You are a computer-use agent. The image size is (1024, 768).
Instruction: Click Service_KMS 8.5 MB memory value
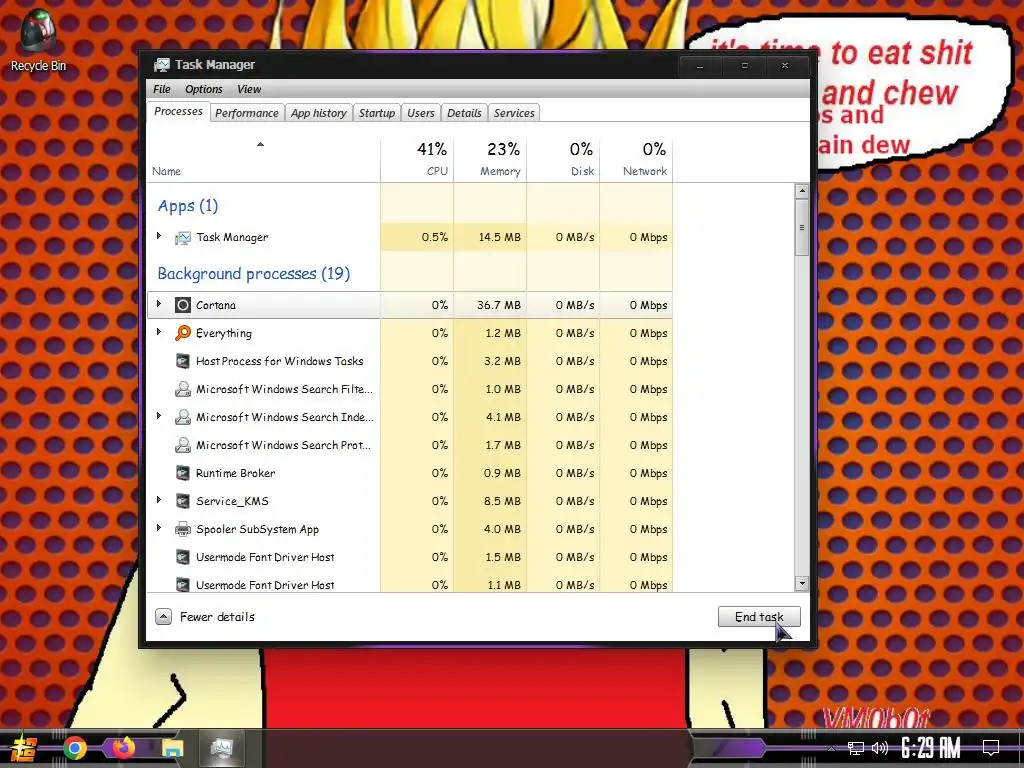[x=502, y=502]
